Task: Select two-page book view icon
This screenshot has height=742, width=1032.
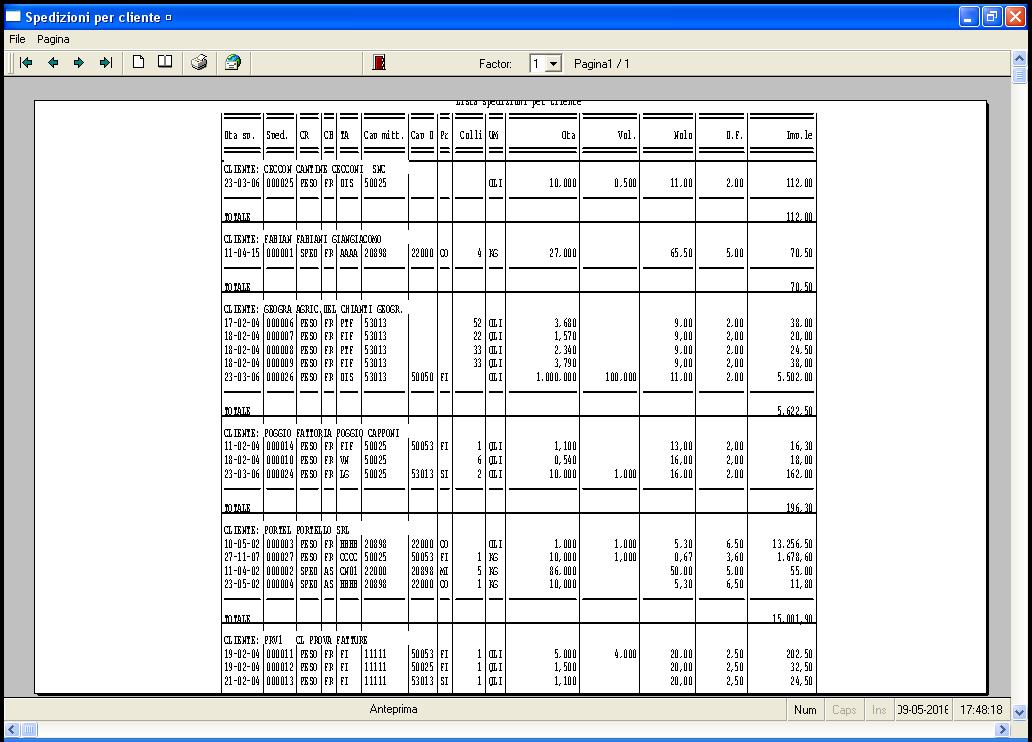Action: pos(165,63)
